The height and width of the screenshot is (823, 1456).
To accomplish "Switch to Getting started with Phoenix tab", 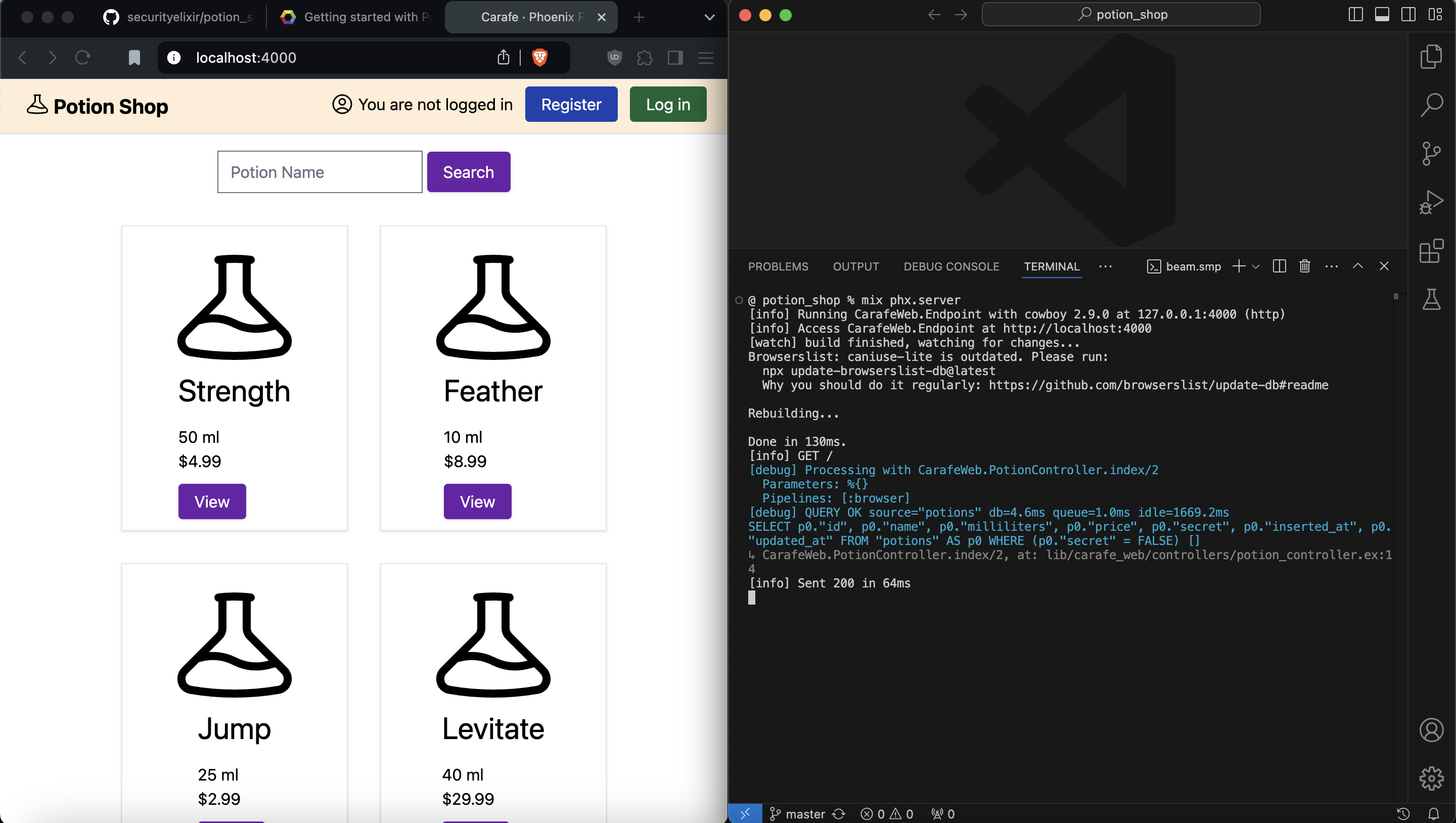I will (x=356, y=17).
